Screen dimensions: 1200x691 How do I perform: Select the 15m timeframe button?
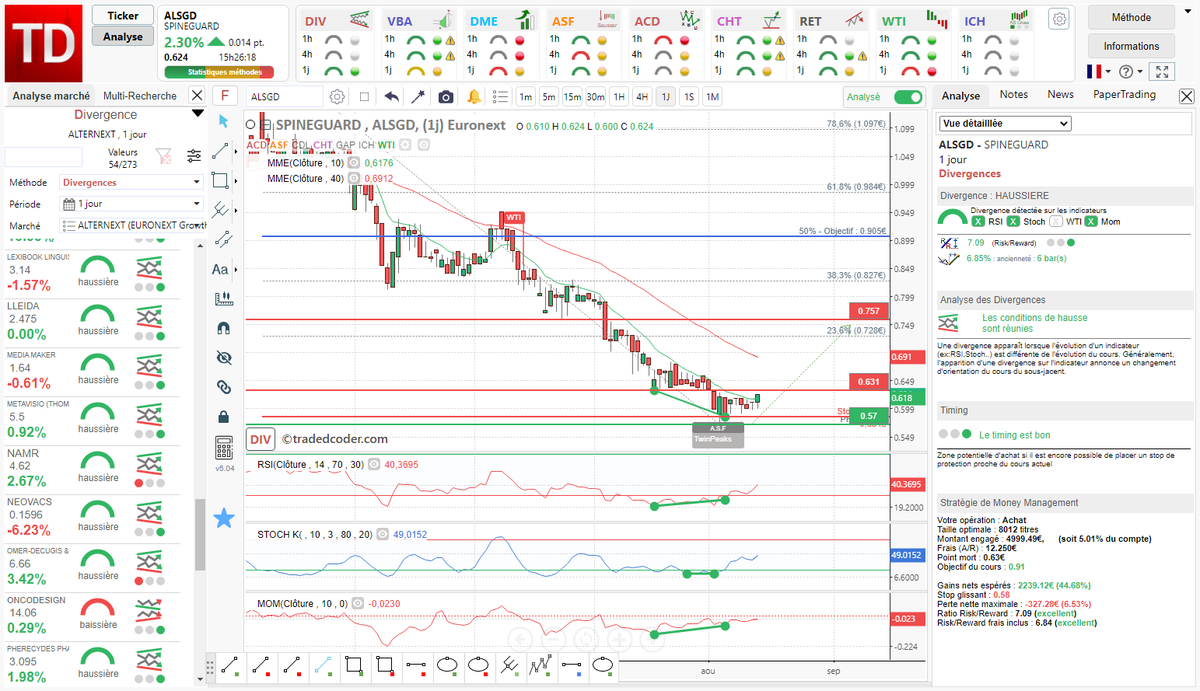pyautogui.click(x=572, y=97)
